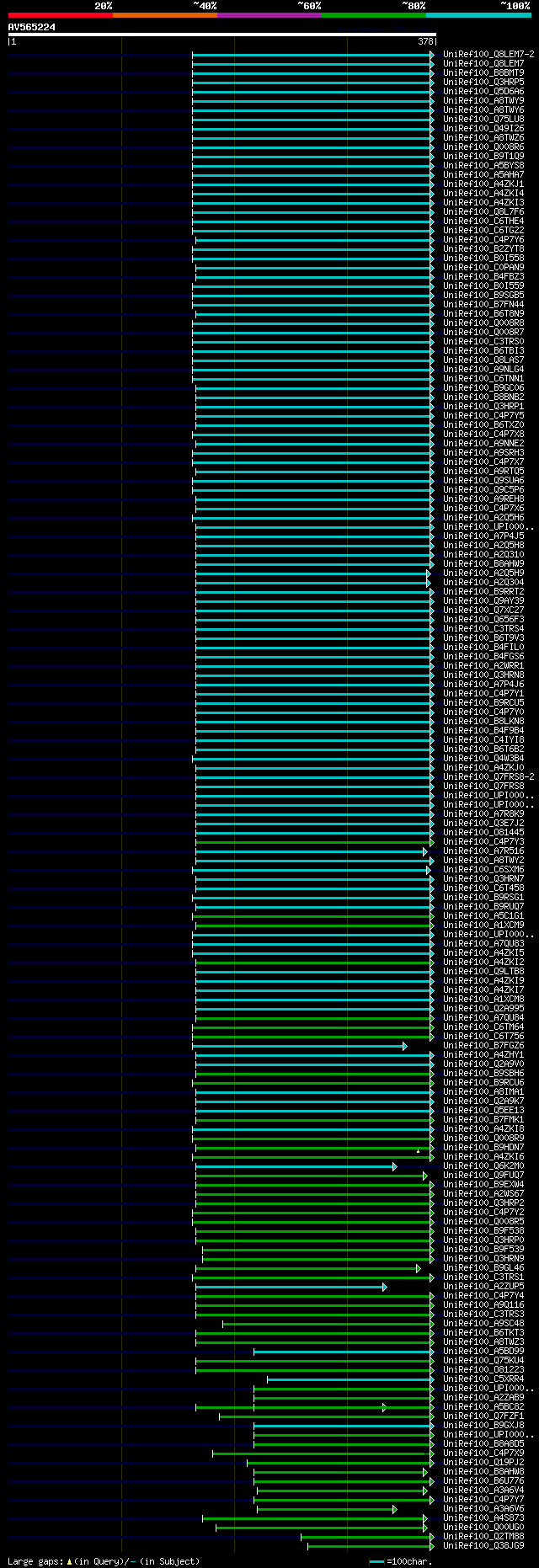Image resolution: width=539 pixels, height=1568 pixels.
Task: Select hit UniRef100_A5BD99
Action: (483, 1351)
